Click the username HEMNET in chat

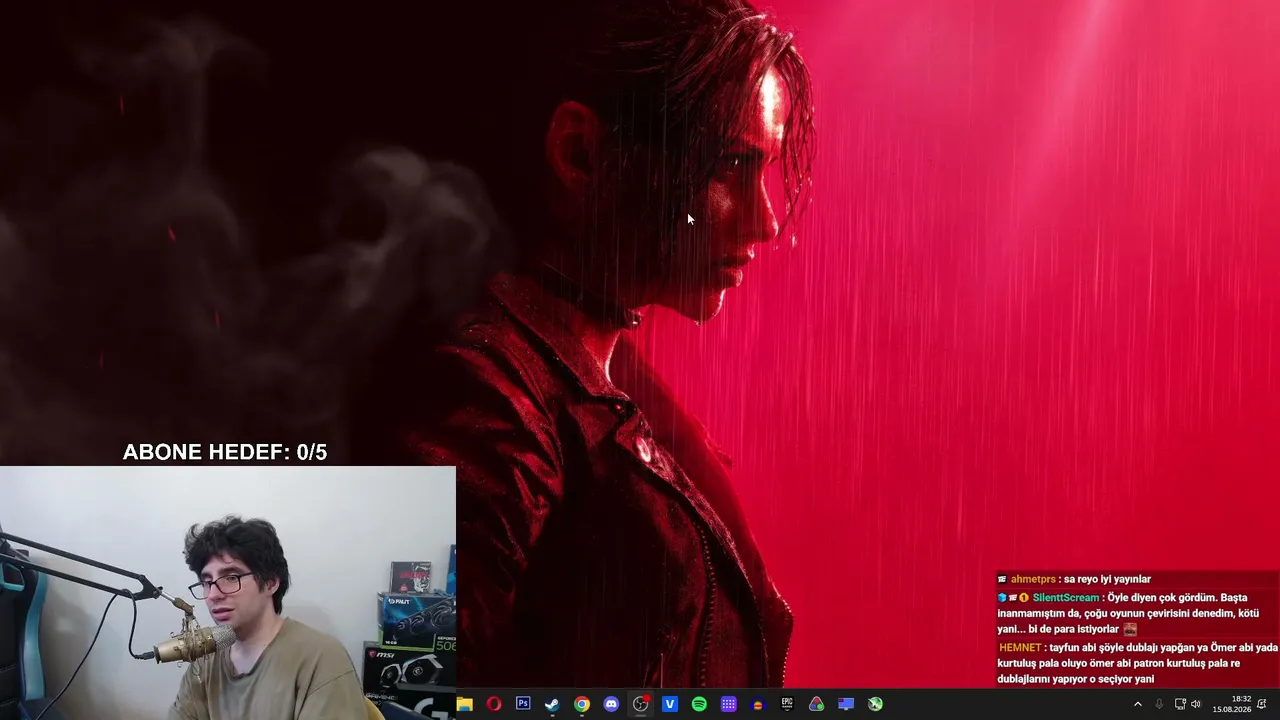click(1020, 647)
